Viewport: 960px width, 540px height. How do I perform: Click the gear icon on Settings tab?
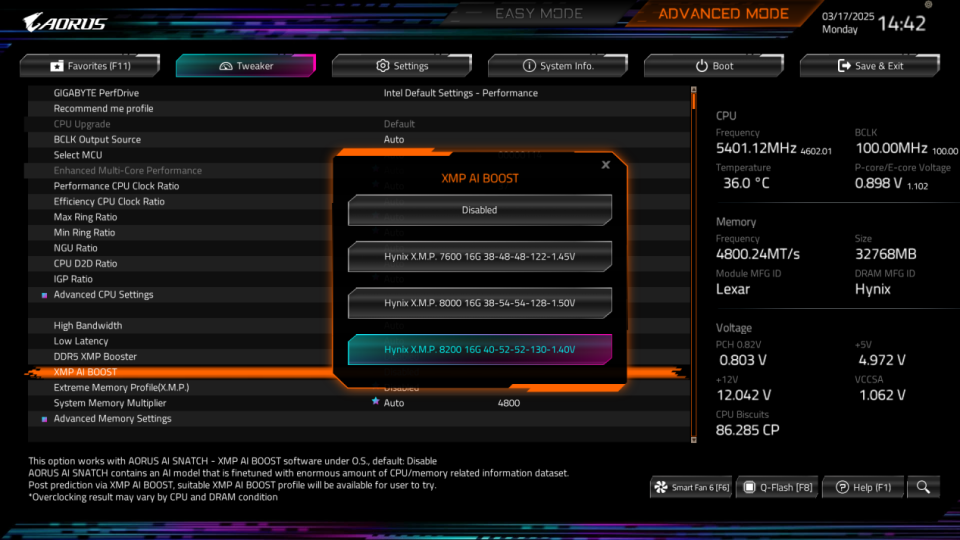coord(383,66)
